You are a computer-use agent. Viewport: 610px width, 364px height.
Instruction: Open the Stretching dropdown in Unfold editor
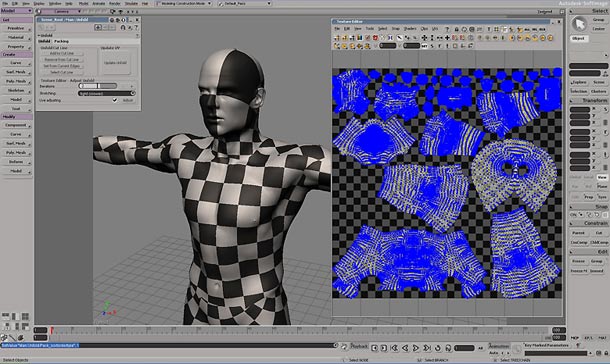(x=106, y=93)
